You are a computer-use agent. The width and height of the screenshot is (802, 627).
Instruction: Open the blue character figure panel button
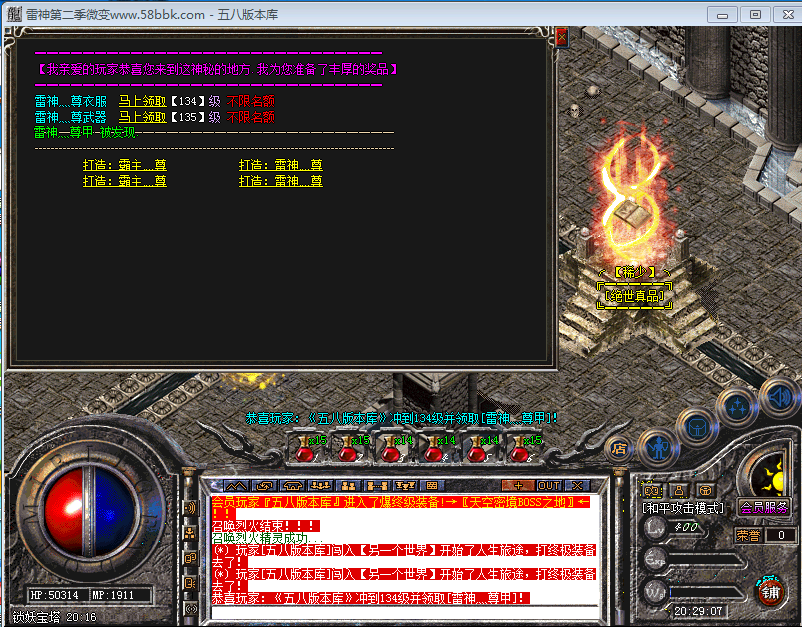point(659,448)
